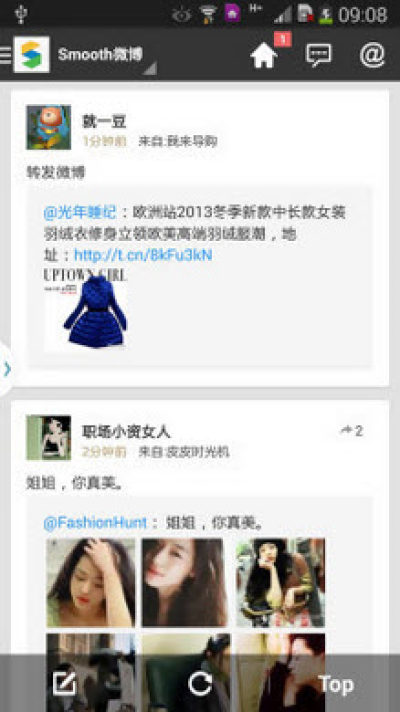Open the hamburger menu beside the logo
The image size is (400, 712).
coord(5,55)
